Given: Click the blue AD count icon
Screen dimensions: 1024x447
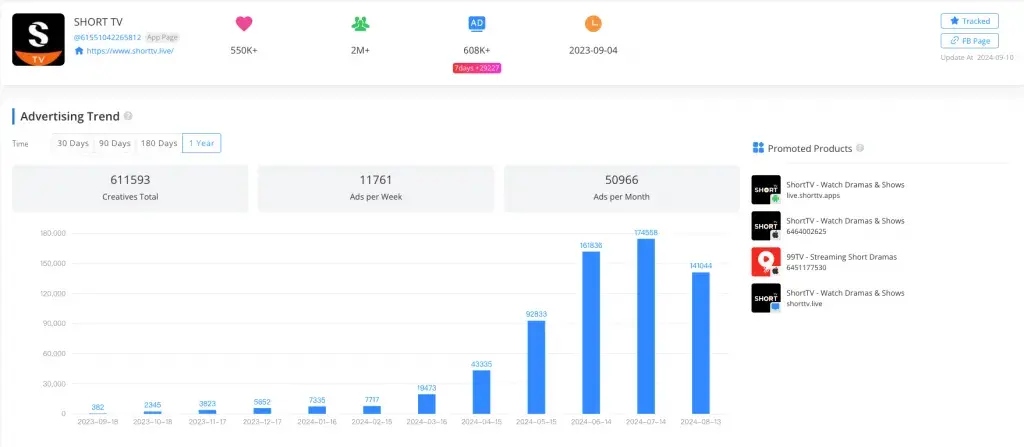Looking at the screenshot, I should 477,24.
